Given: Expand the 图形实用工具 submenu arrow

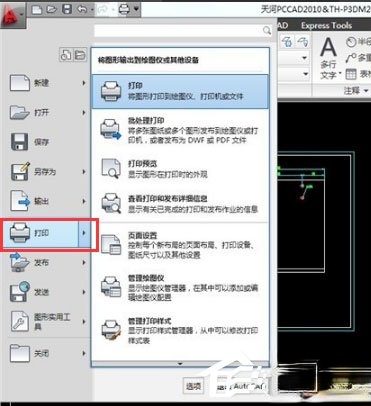Looking at the screenshot, I should (84, 321).
